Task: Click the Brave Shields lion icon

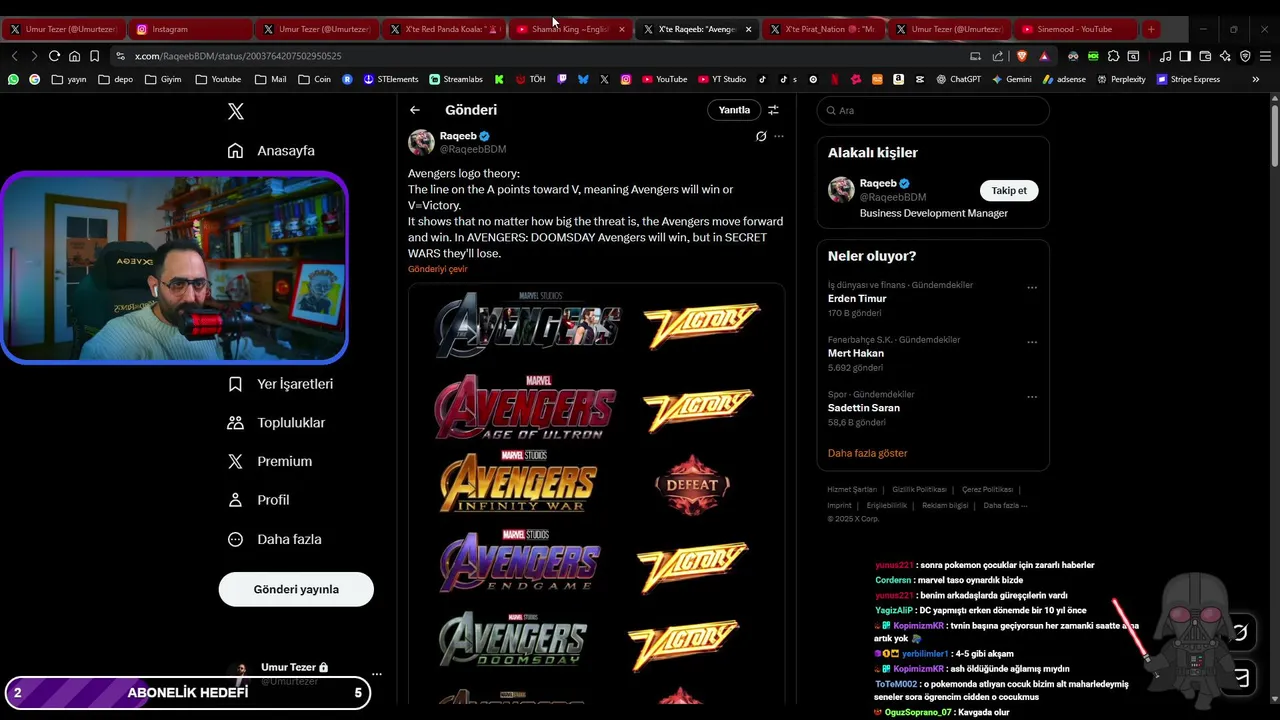Action: coord(1021,56)
